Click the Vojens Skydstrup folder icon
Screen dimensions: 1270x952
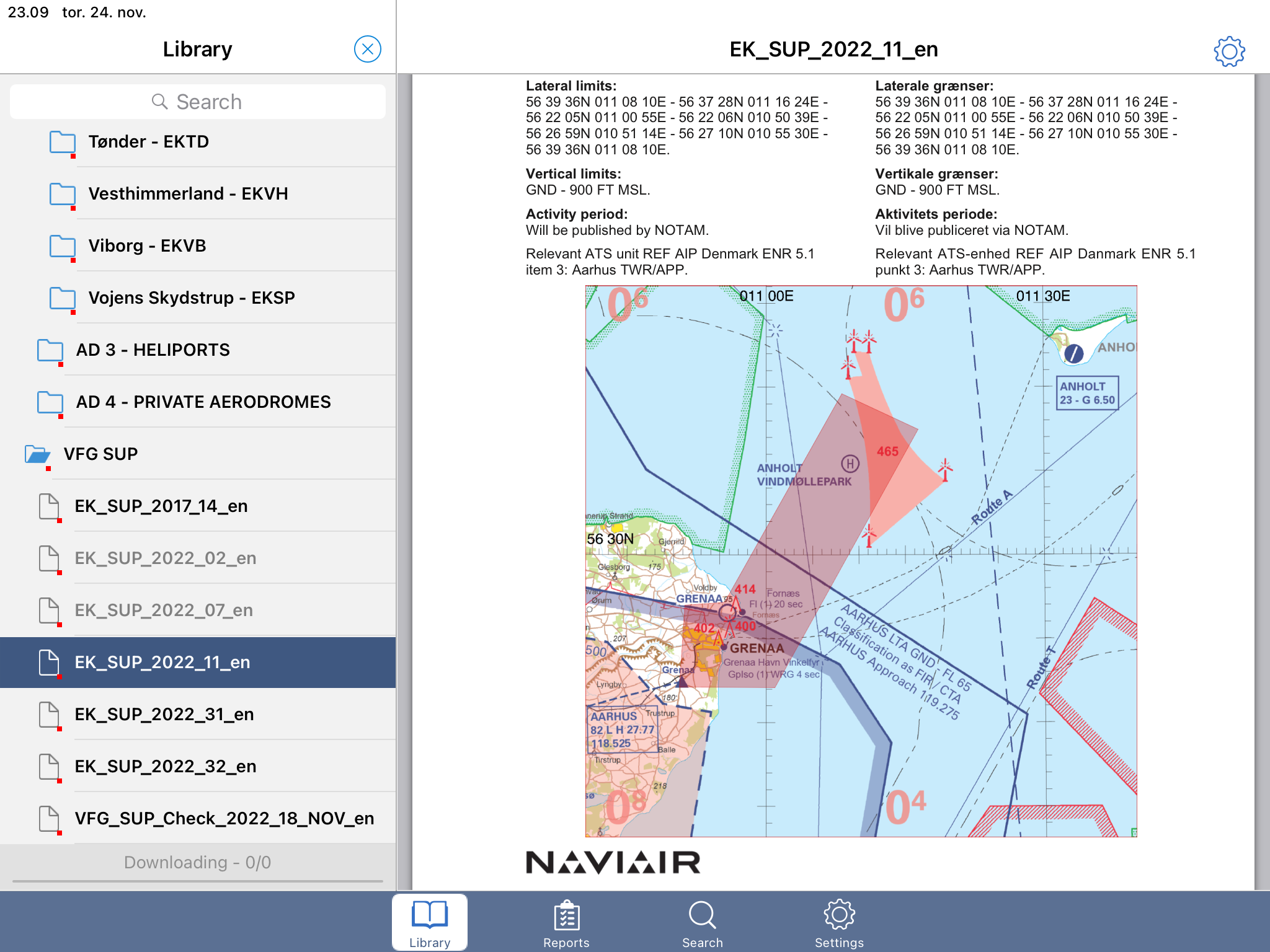63,299
